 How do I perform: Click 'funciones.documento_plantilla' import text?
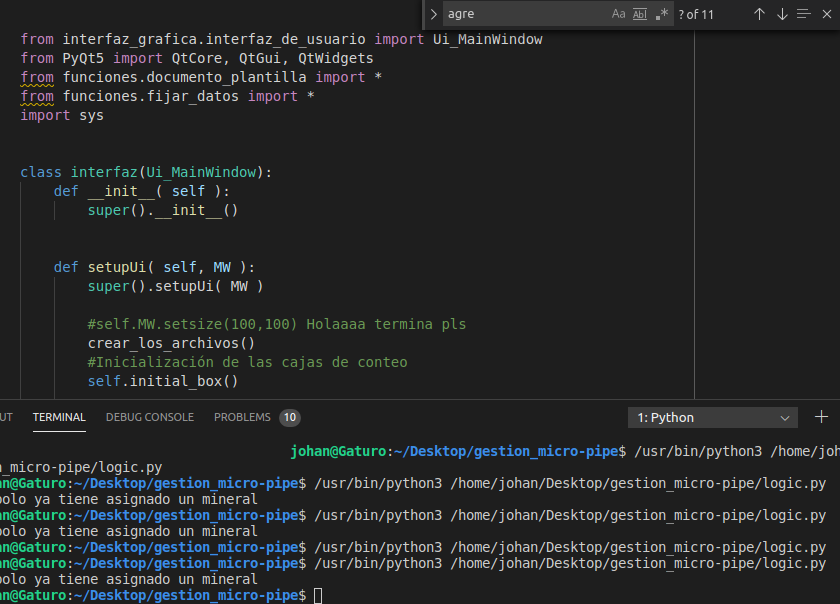(x=185, y=77)
